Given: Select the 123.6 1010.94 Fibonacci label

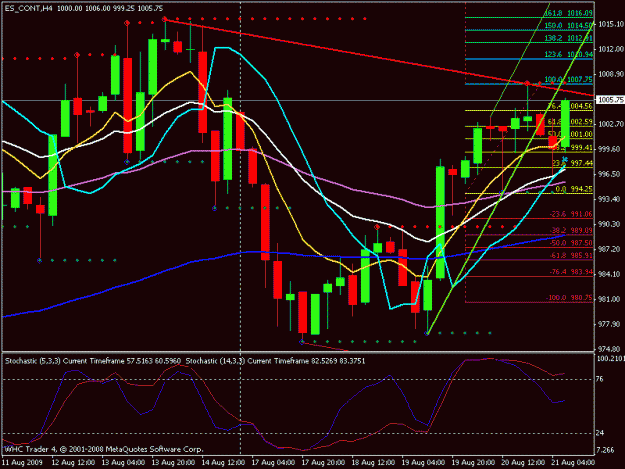Looking at the screenshot, I should point(568,54).
